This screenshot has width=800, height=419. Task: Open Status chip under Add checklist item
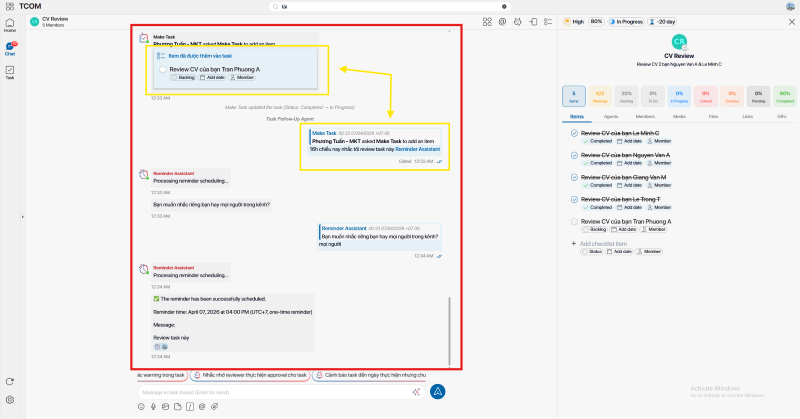[x=592, y=252]
